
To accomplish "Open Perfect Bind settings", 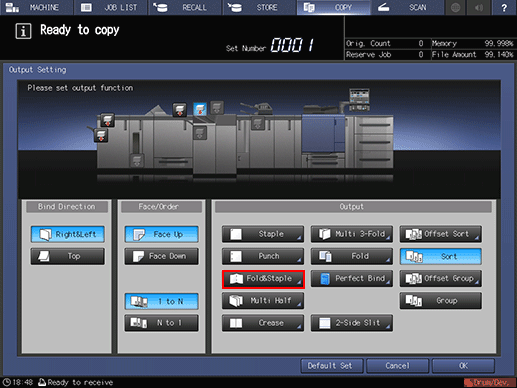I will pyautogui.click(x=352, y=278).
